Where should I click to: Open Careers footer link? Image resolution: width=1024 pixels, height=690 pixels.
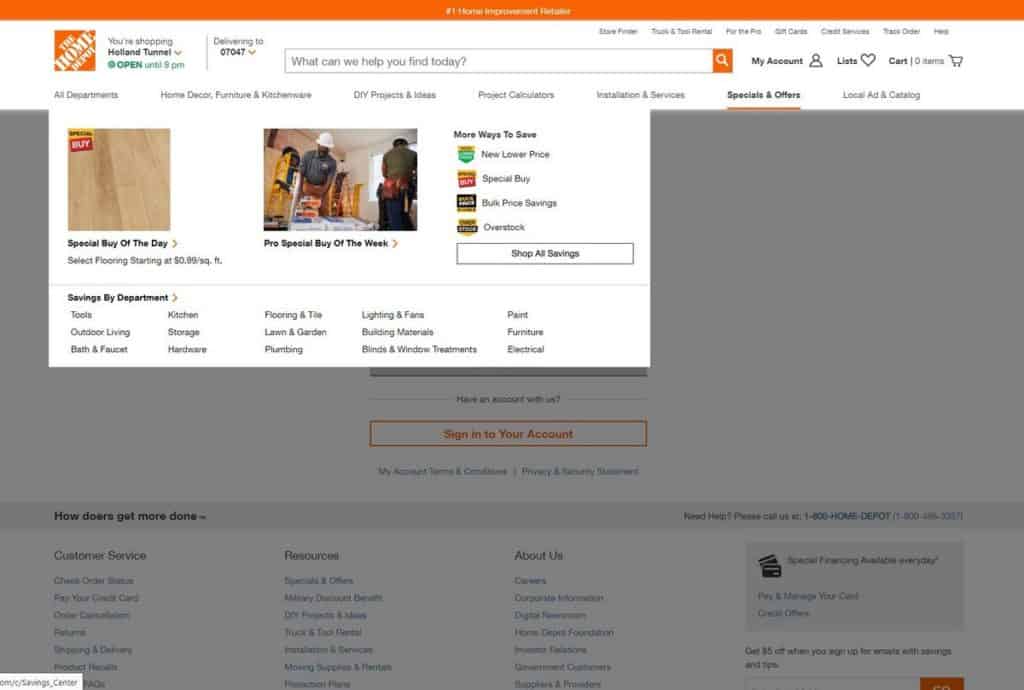[x=530, y=581]
